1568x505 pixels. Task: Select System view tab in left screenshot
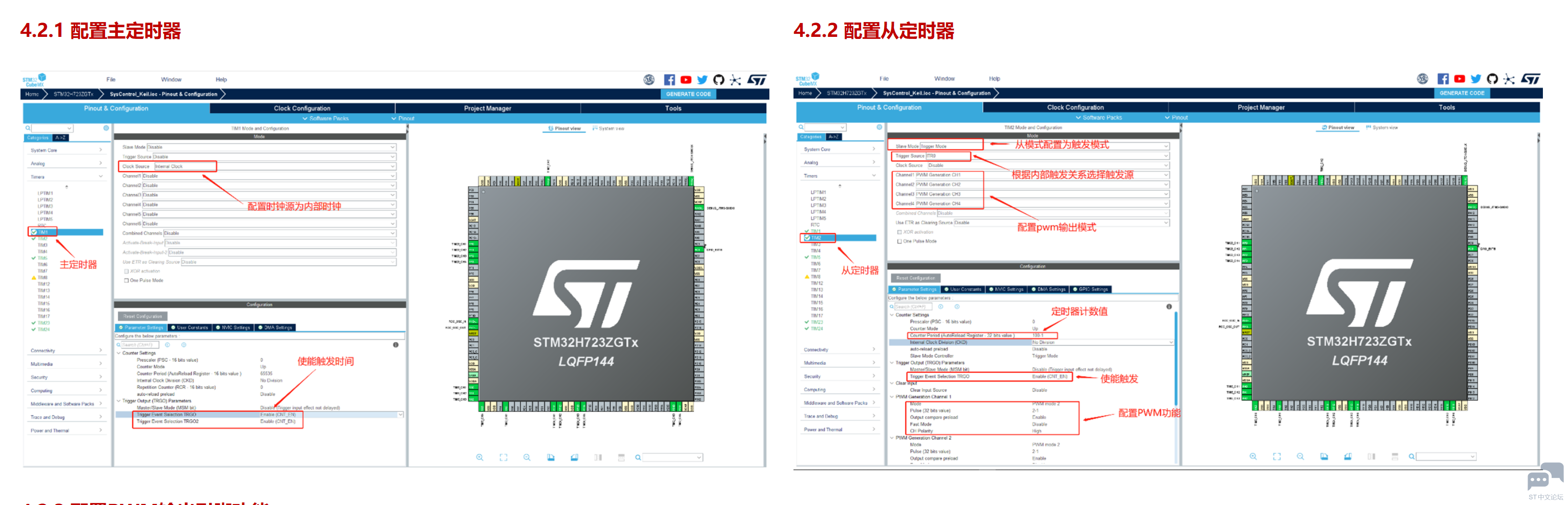click(x=609, y=129)
